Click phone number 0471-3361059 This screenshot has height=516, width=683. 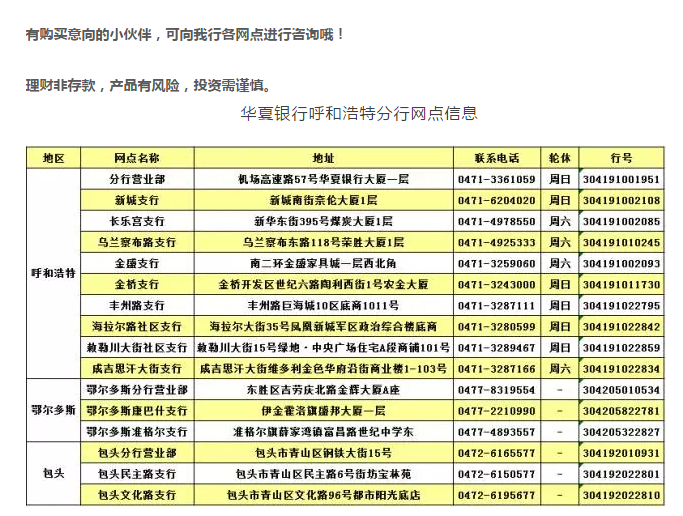497,179
